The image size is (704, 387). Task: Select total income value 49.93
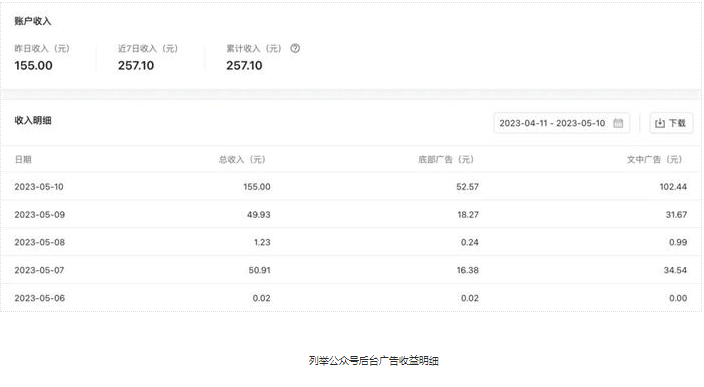[259, 215]
